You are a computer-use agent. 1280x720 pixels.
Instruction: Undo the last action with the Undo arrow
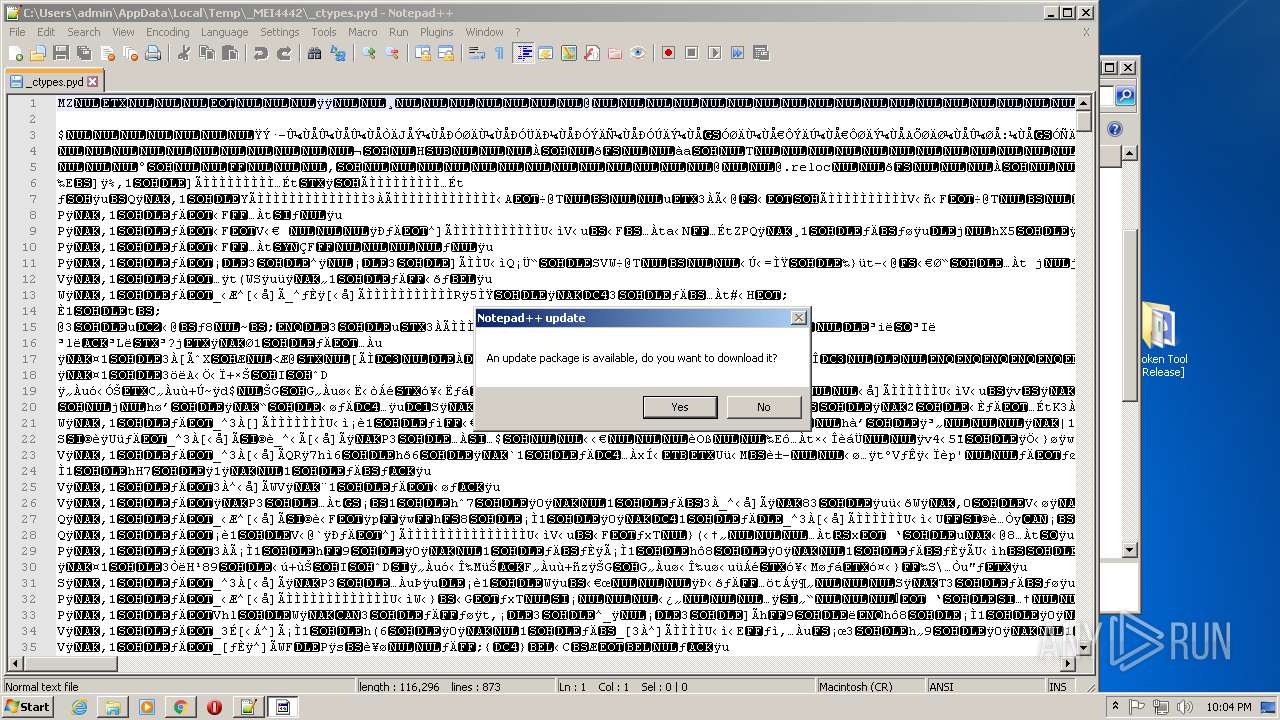(x=261, y=53)
